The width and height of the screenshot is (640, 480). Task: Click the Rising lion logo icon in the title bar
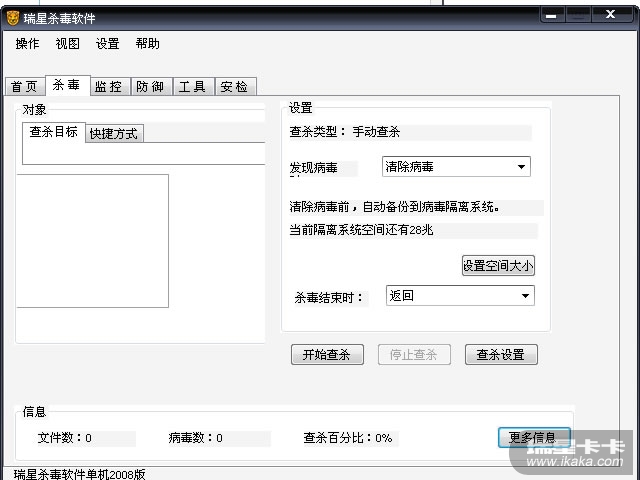[x=13, y=18]
